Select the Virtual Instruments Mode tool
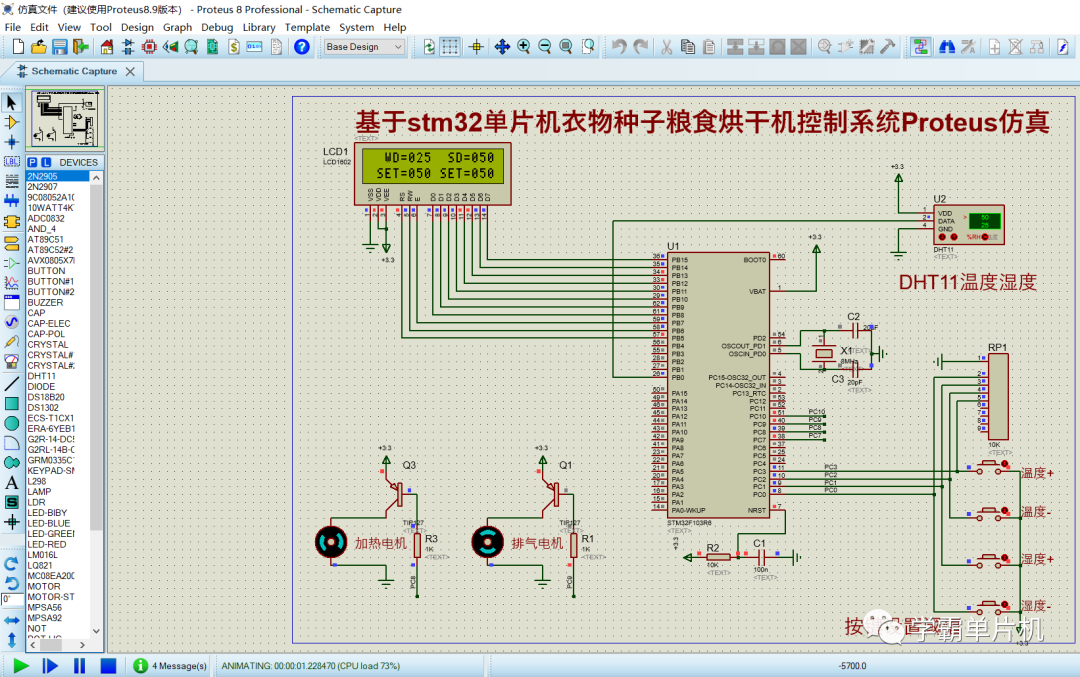 (x=12, y=361)
